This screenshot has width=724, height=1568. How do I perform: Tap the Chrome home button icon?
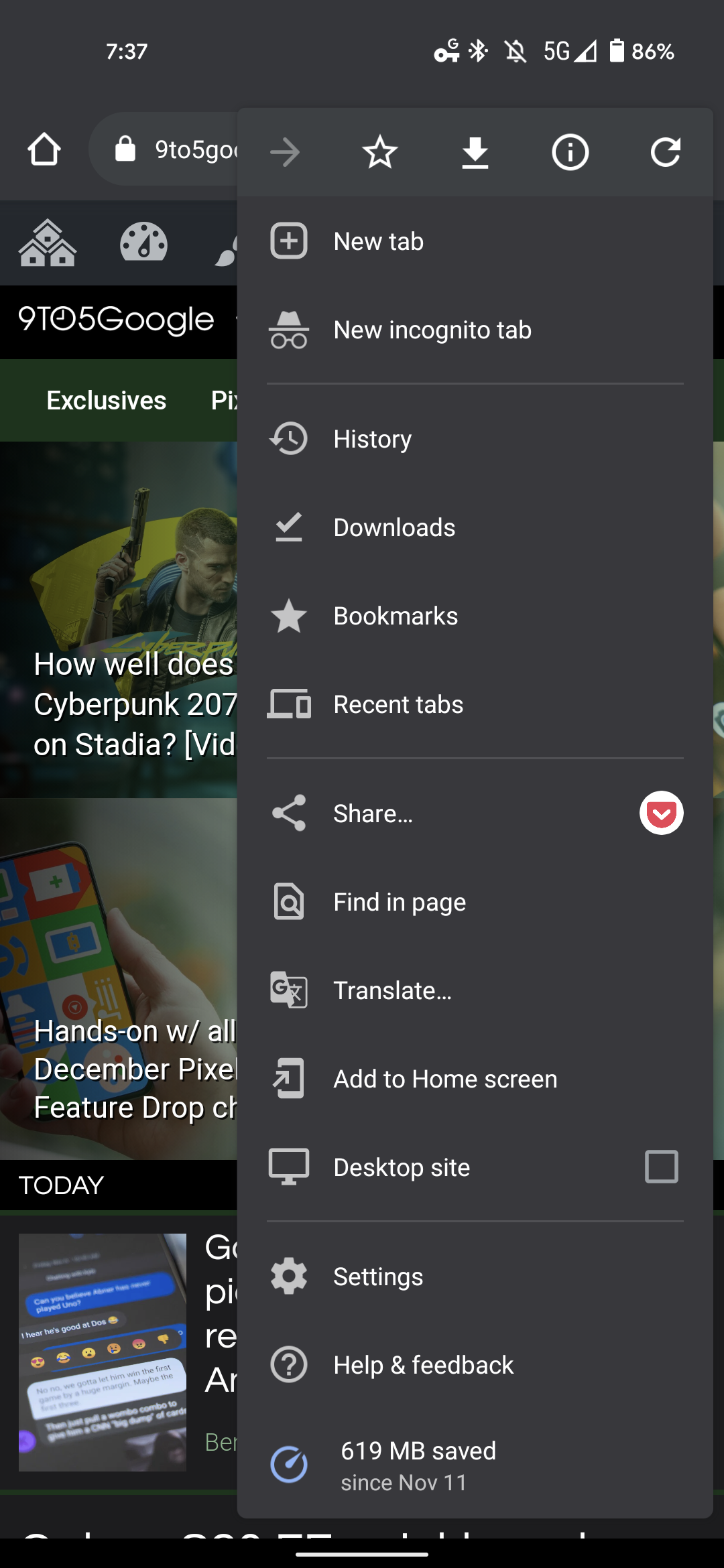44,149
